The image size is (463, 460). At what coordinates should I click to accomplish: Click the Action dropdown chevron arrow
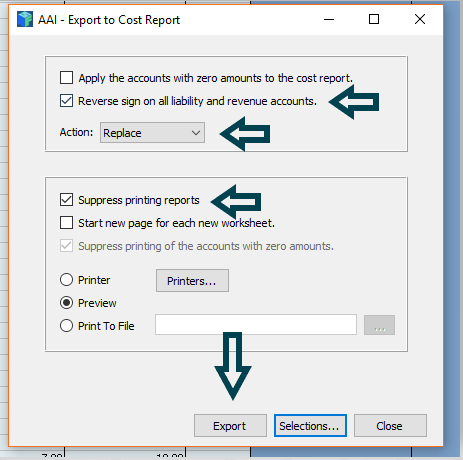point(196,133)
